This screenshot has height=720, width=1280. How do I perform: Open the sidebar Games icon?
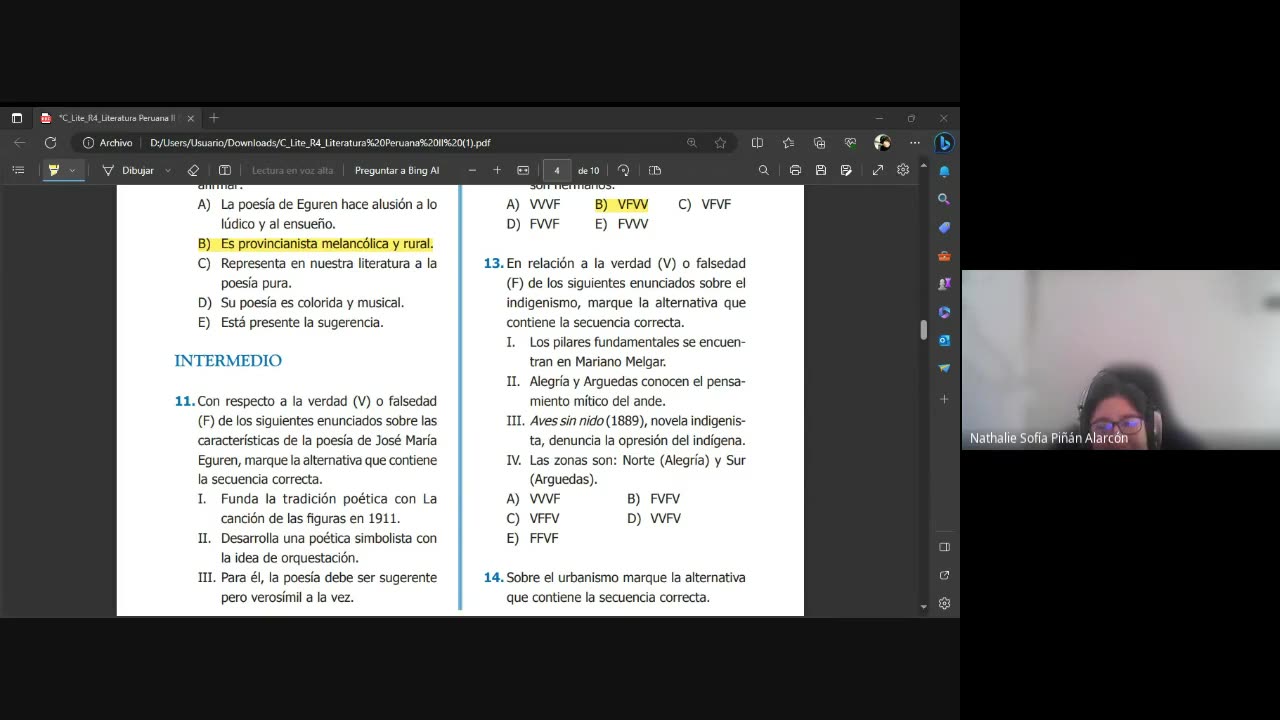tap(944, 284)
